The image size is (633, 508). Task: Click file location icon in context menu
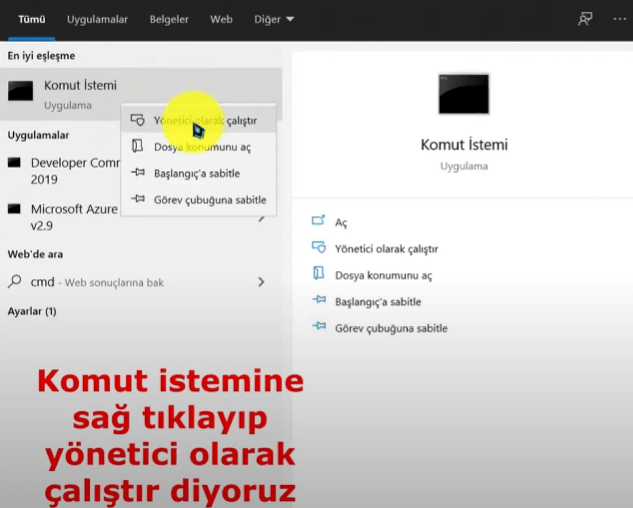[x=138, y=146]
